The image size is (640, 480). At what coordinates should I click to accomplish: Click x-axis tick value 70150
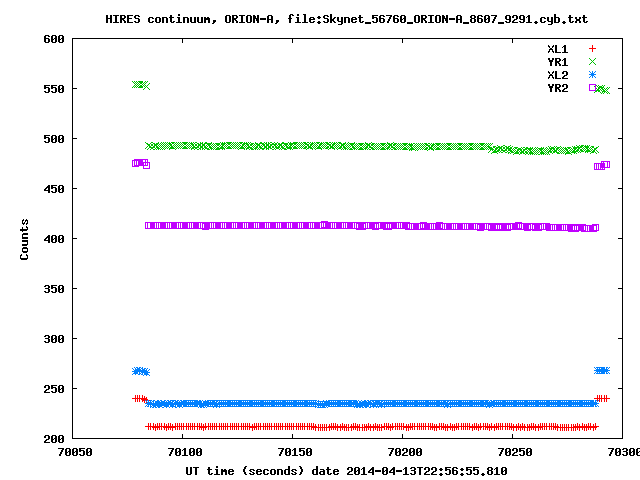point(295,452)
